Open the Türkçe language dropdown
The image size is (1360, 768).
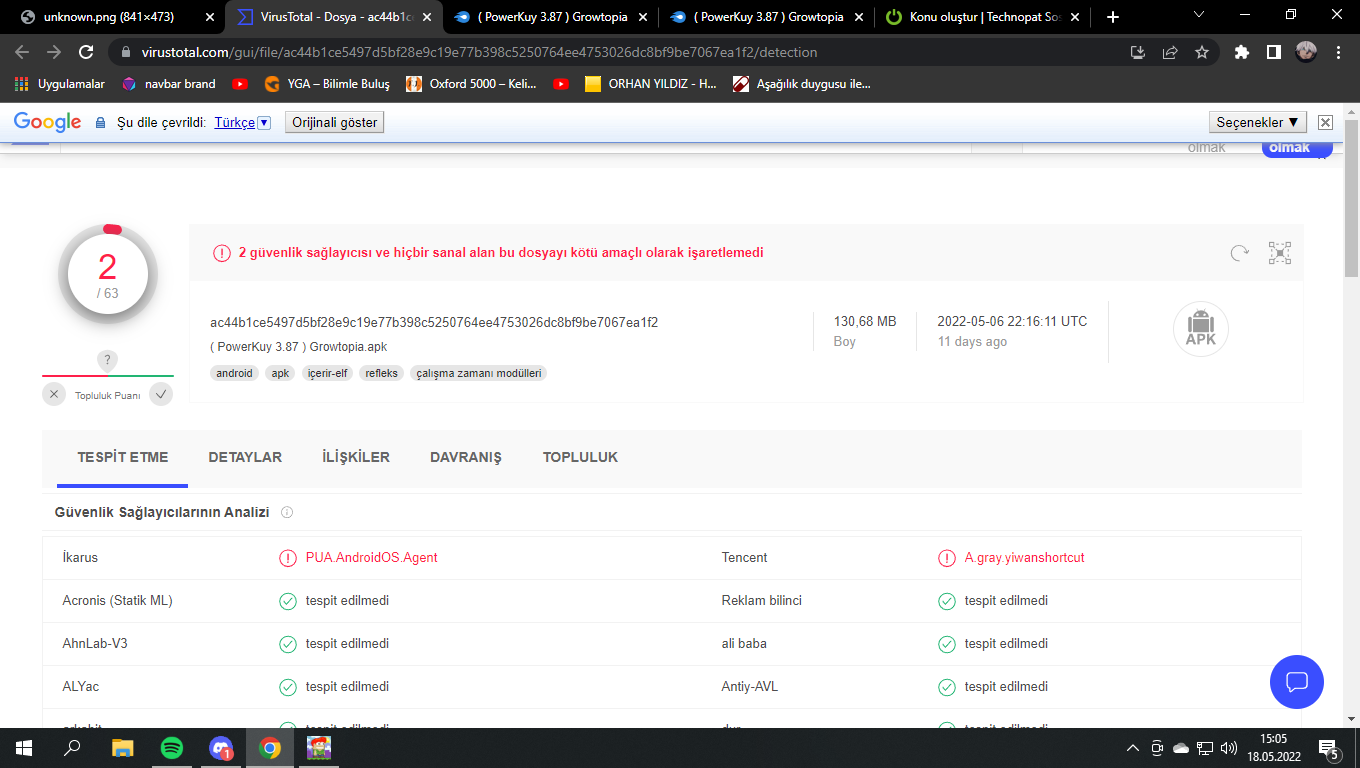(242, 122)
